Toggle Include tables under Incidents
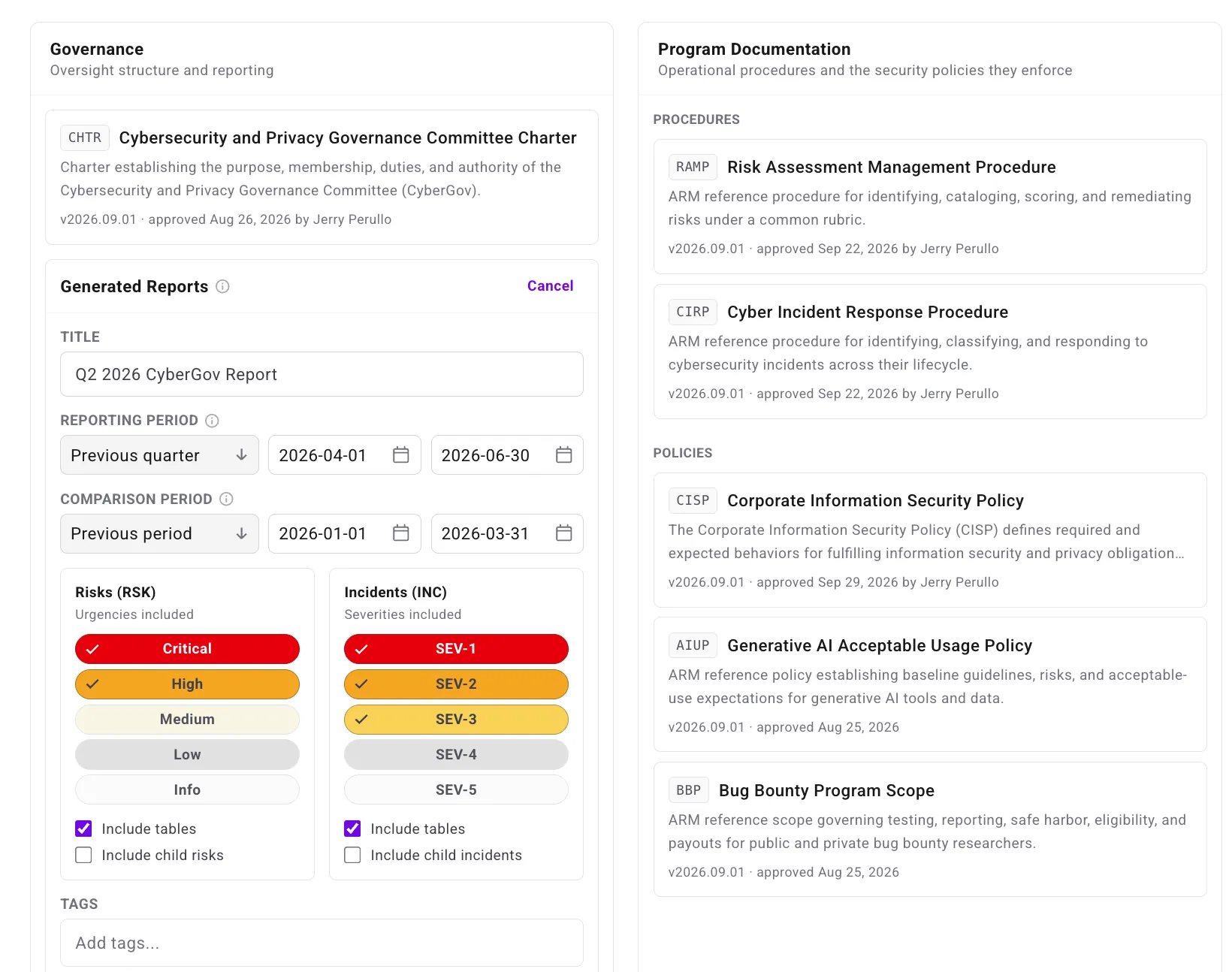This screenshot has height=972, width=1232. (x=352, y=829)
